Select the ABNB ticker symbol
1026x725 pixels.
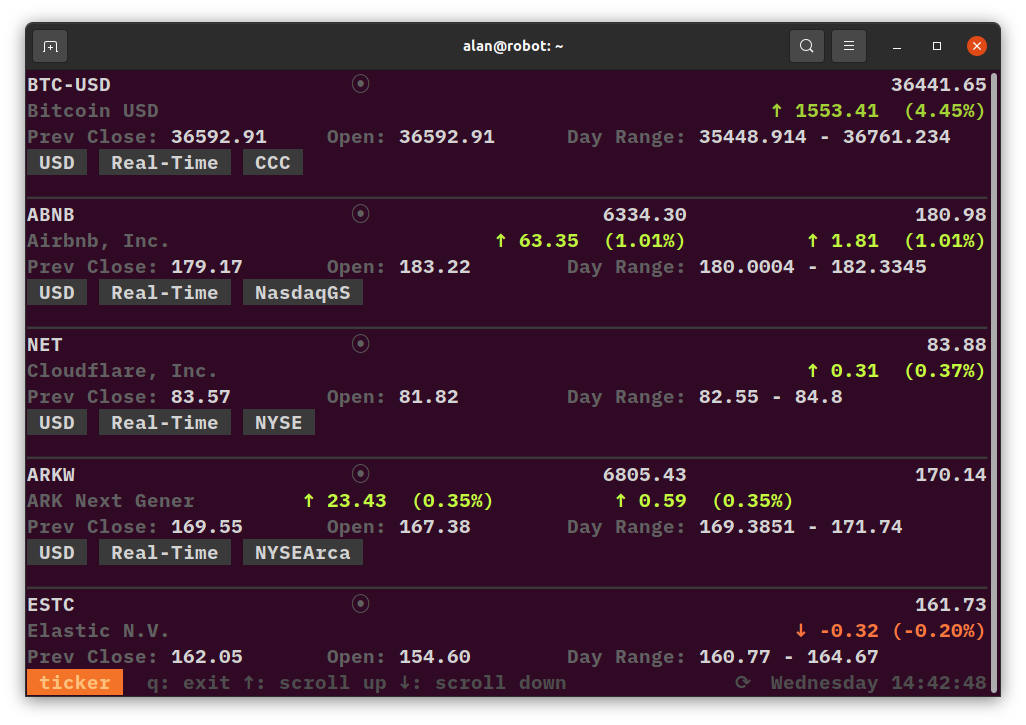tap(51, 215)
